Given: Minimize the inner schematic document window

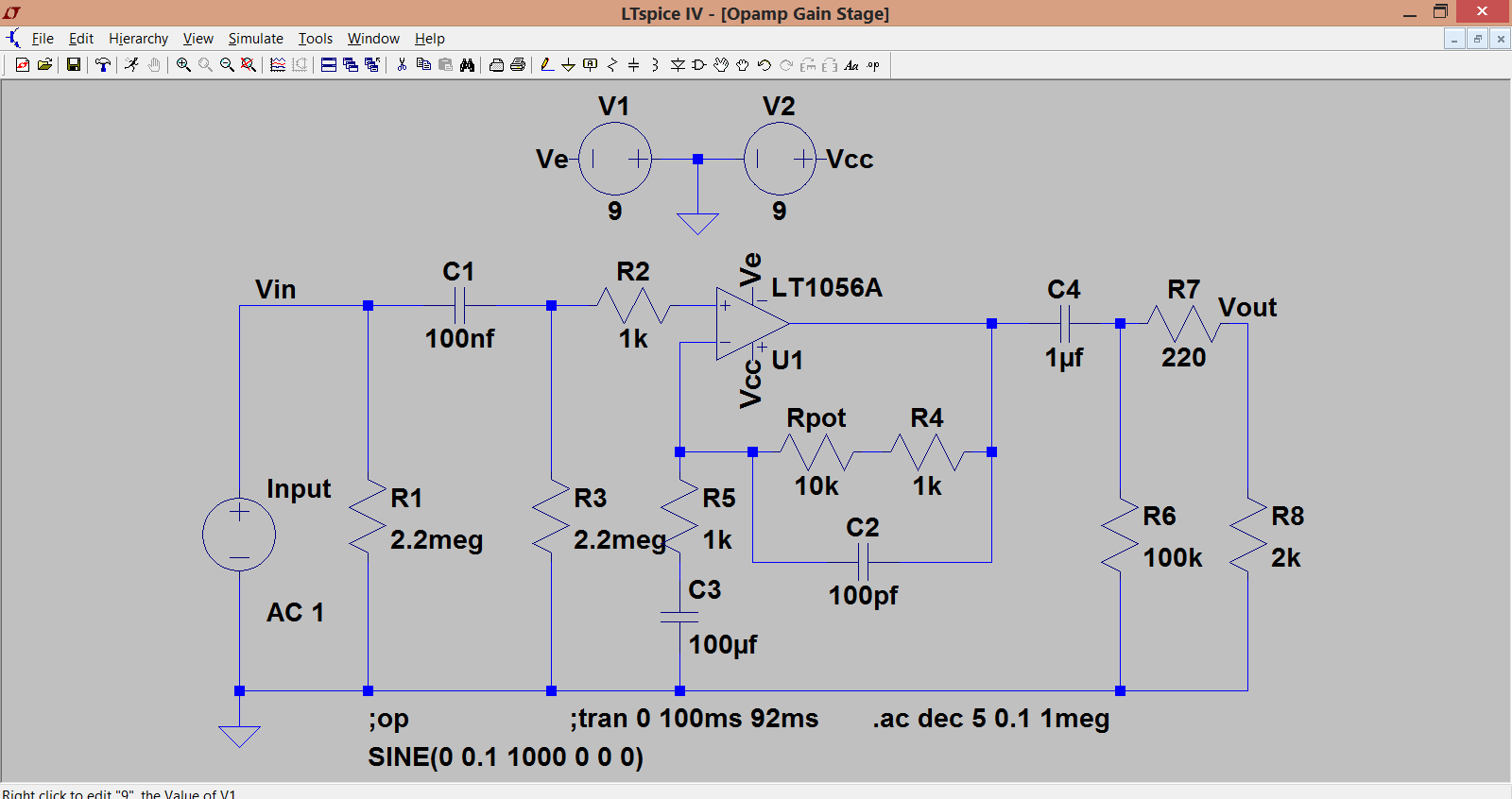Looking at the screenshot, I should pyautogui.click(x=1454, y=39).
